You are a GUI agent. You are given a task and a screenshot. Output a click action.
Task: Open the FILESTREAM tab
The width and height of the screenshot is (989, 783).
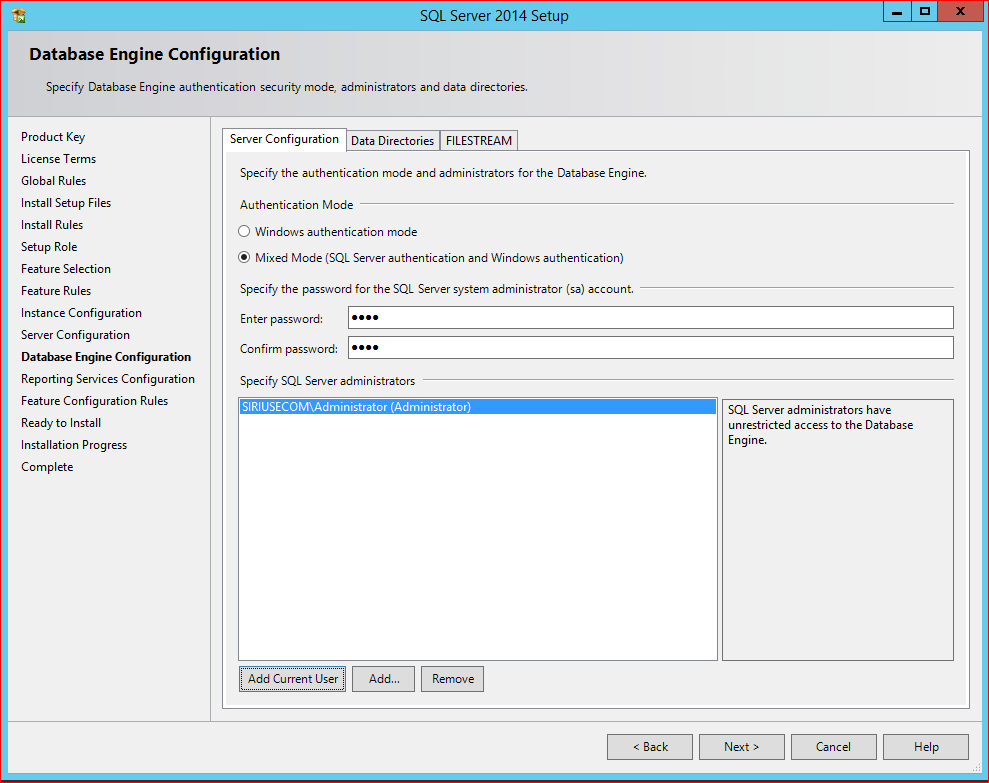[479, 141]
